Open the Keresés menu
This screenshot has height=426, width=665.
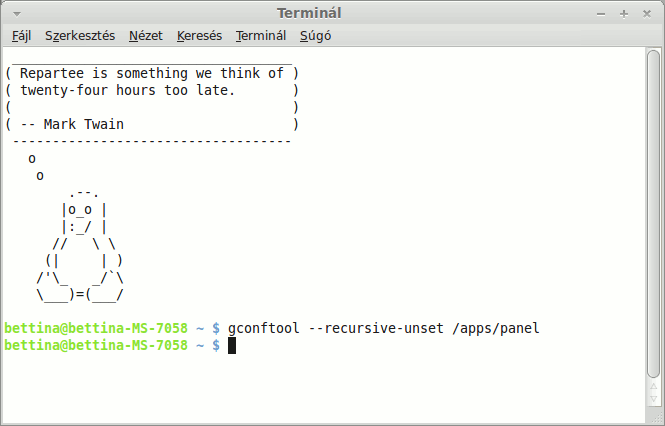coord(199,36)
